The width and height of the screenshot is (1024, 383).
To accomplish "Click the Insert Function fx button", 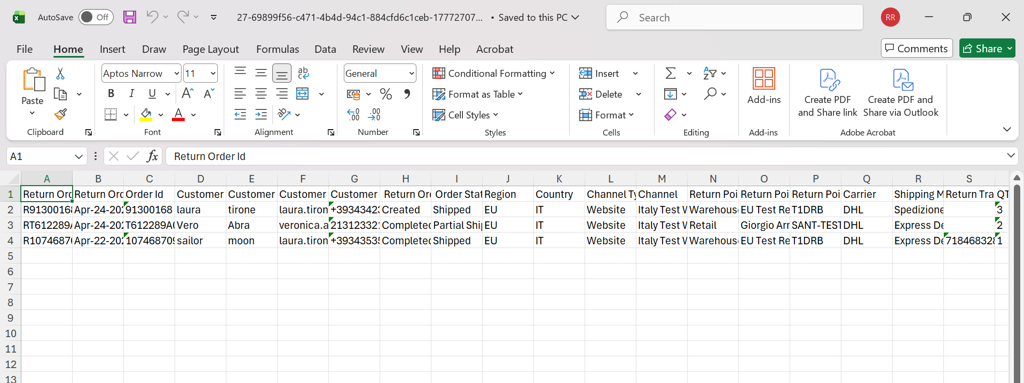I will [152, 157].
